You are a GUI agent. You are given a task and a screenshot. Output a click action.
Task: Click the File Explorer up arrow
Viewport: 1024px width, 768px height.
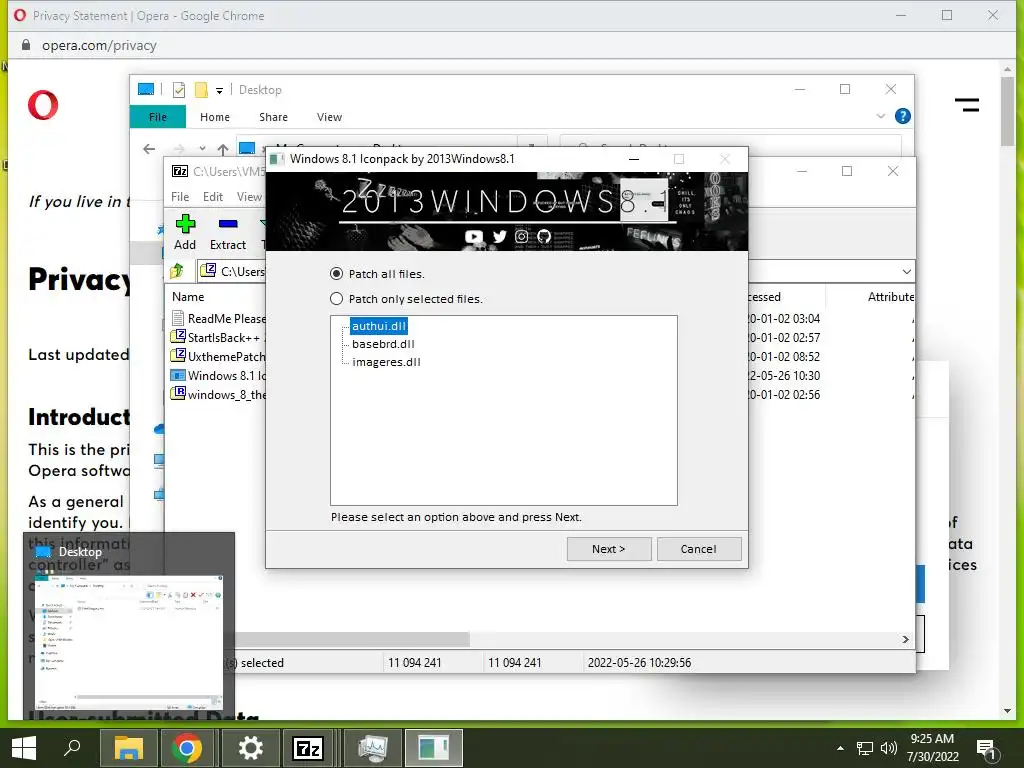coord(223,150)
